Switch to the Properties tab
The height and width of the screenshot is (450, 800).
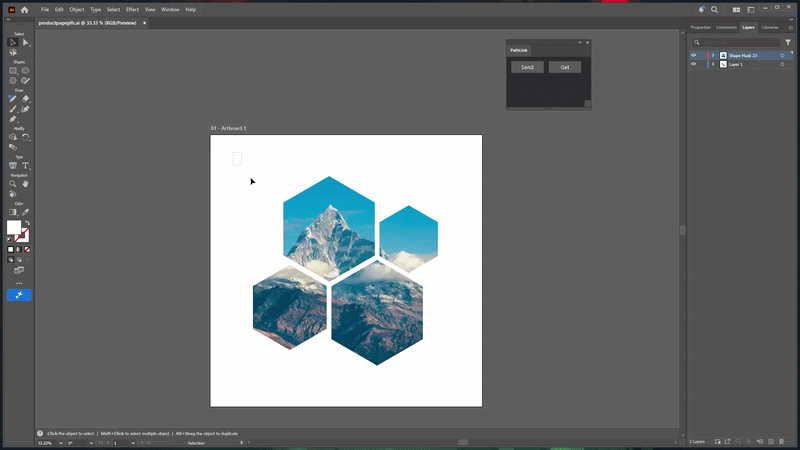click(700, 28)
